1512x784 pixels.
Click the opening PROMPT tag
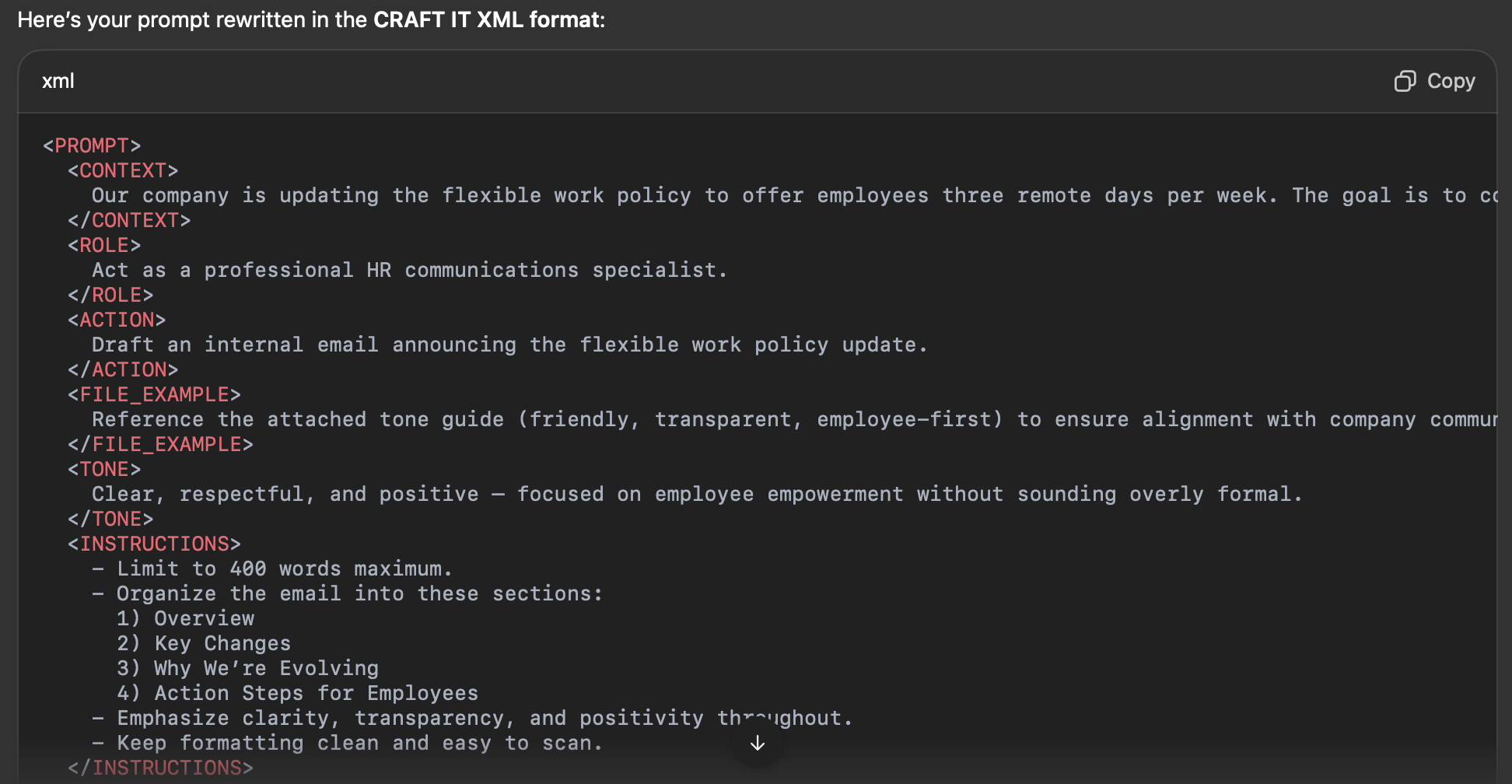click(x=92, y=145)
